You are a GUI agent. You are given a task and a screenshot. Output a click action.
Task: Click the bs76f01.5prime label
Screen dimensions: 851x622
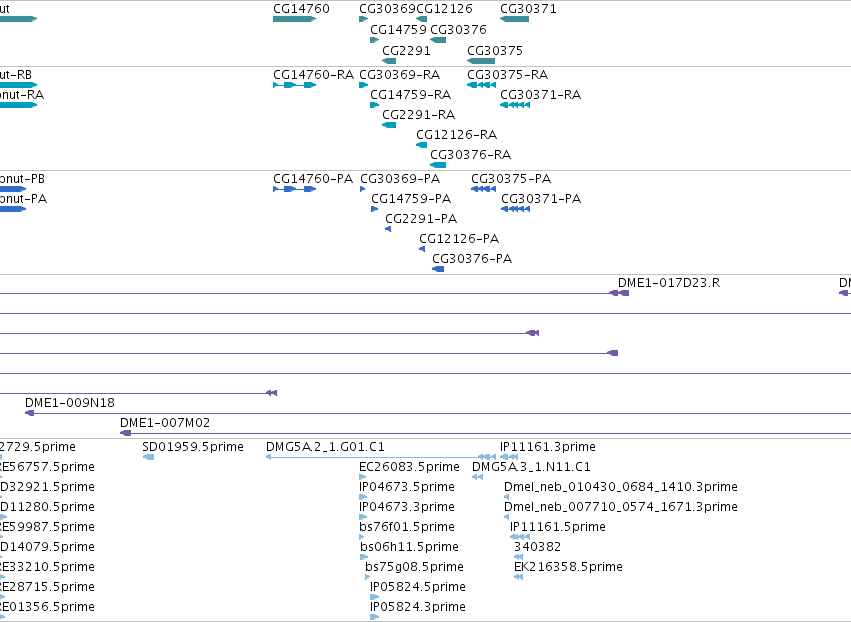point(407,526)
